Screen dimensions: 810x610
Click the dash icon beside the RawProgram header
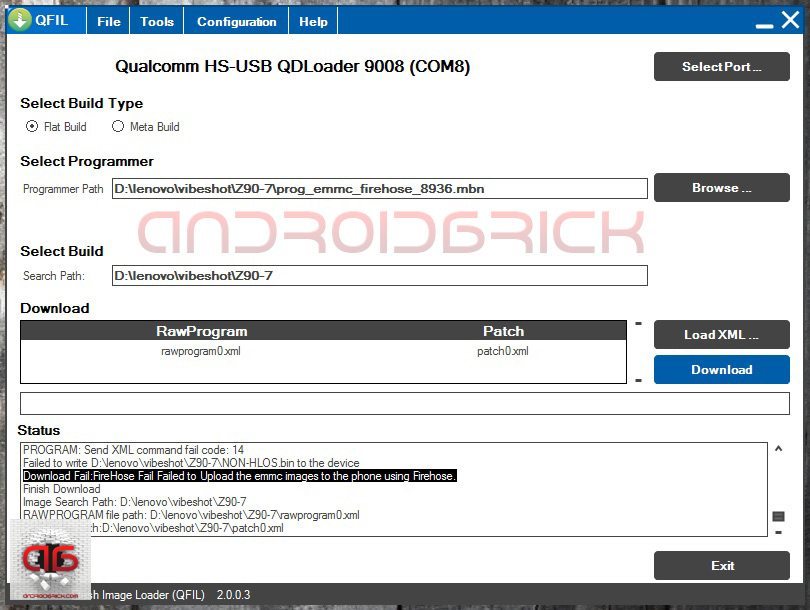click(x=638, y=323)
